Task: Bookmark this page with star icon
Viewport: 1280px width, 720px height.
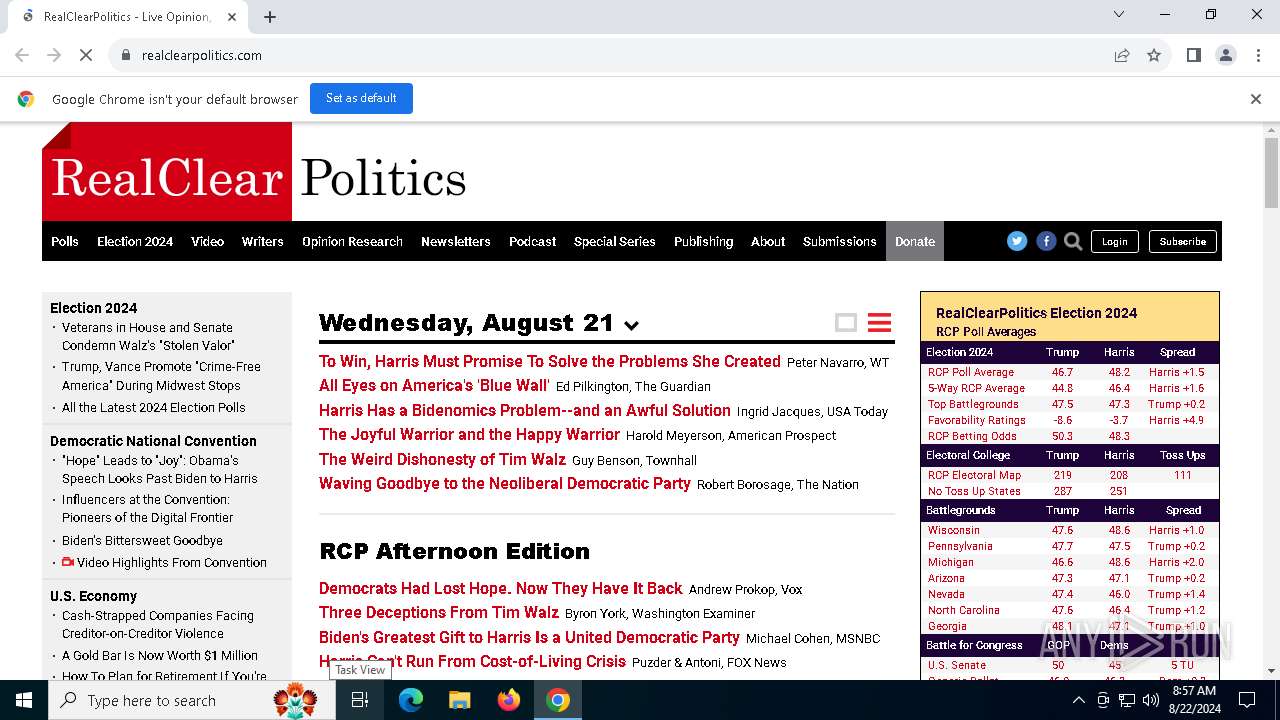Action: click(1154, 55)
